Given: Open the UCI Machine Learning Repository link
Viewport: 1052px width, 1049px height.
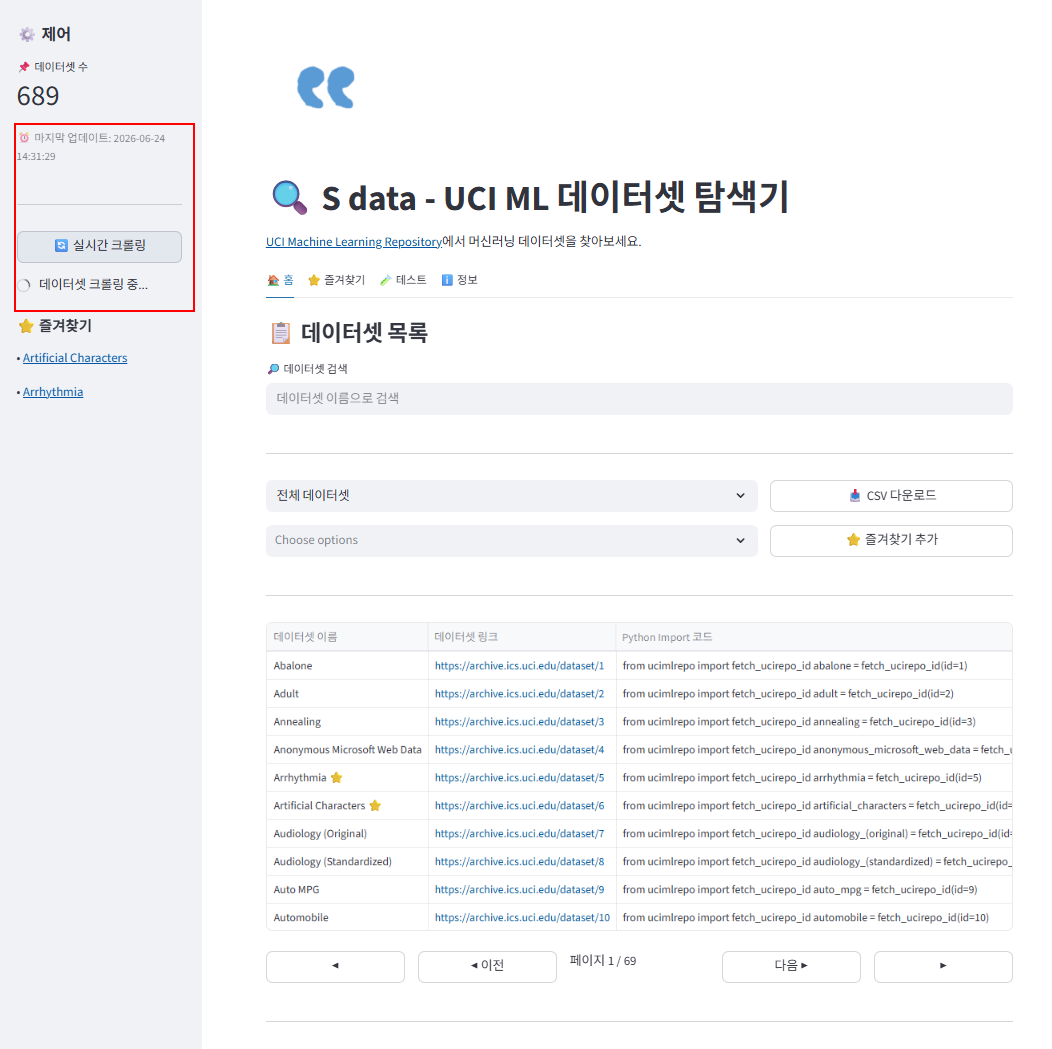Looking at the screenshot, I should click(x=354, y=241).
